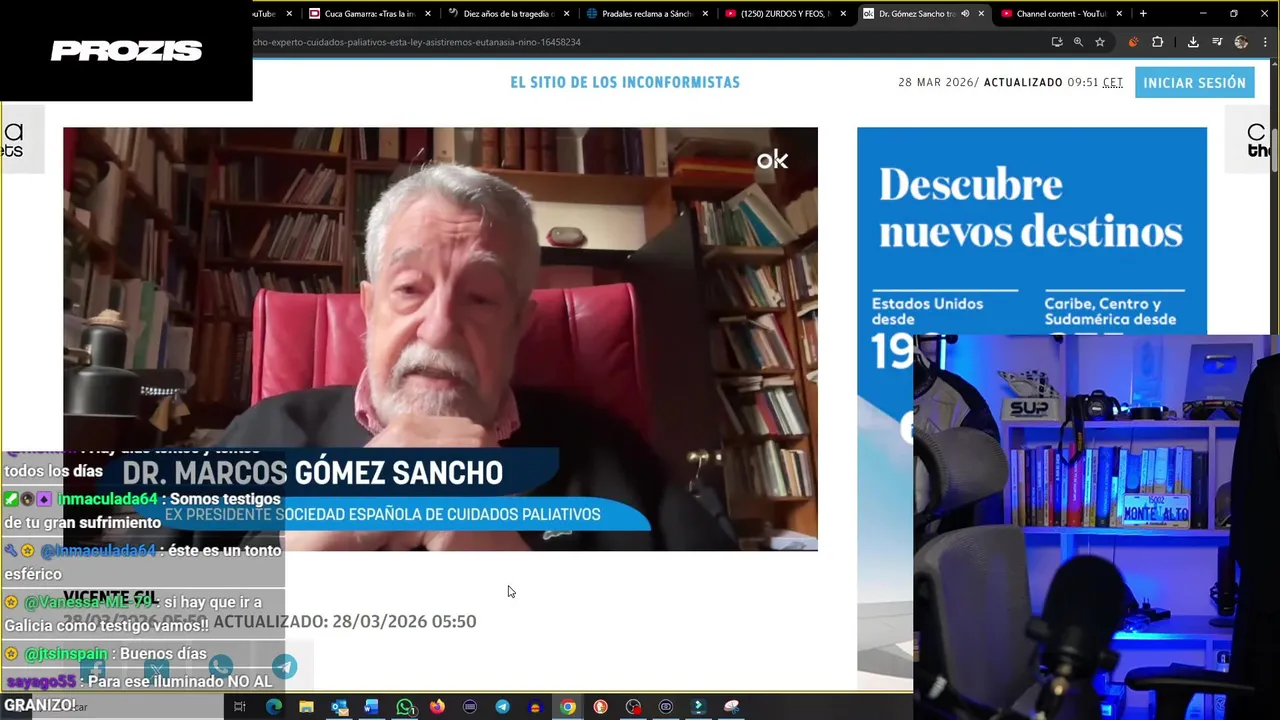Open File Explorer from taskbar

point(306,707)
